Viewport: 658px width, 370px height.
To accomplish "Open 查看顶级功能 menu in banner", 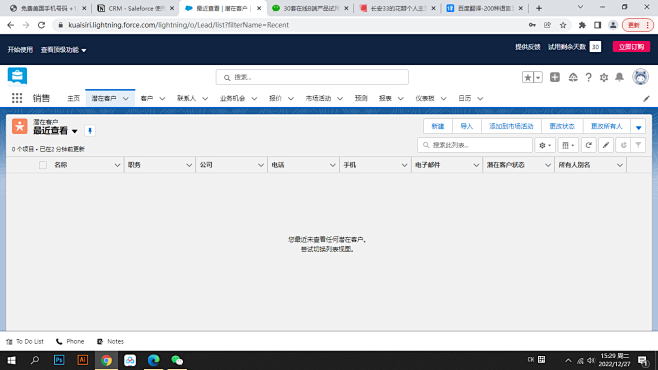I will [63, 50].
